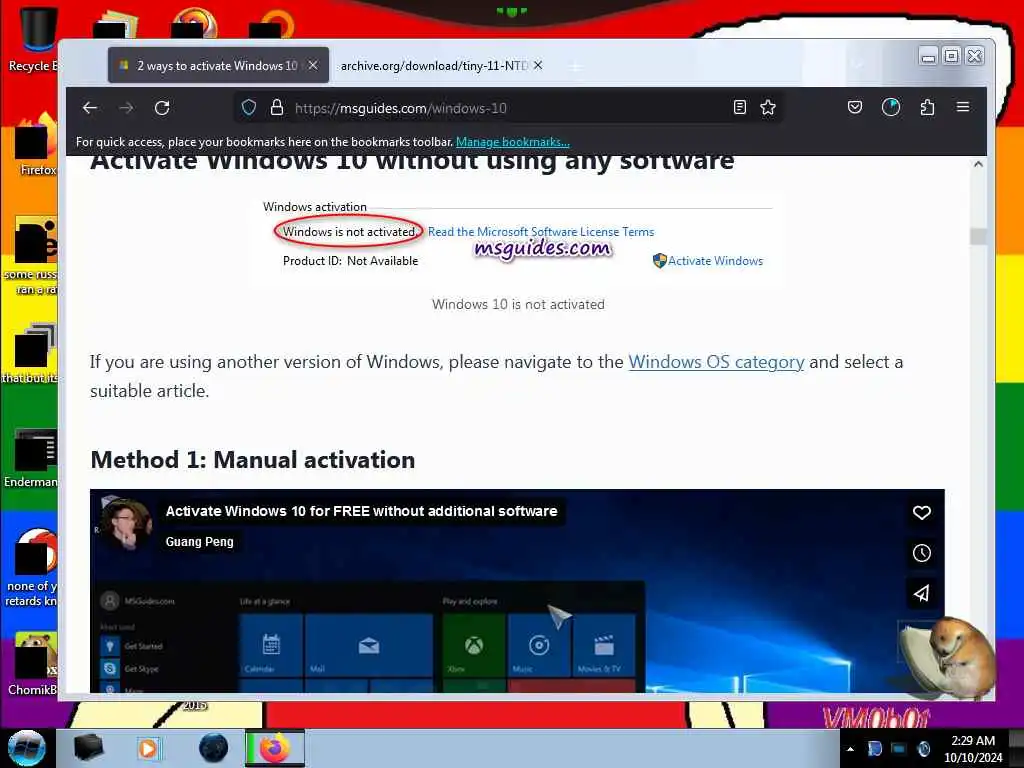Open the Firefox hamburger menu
This screenshot has height=768, width=1024.
click(963, 107)
